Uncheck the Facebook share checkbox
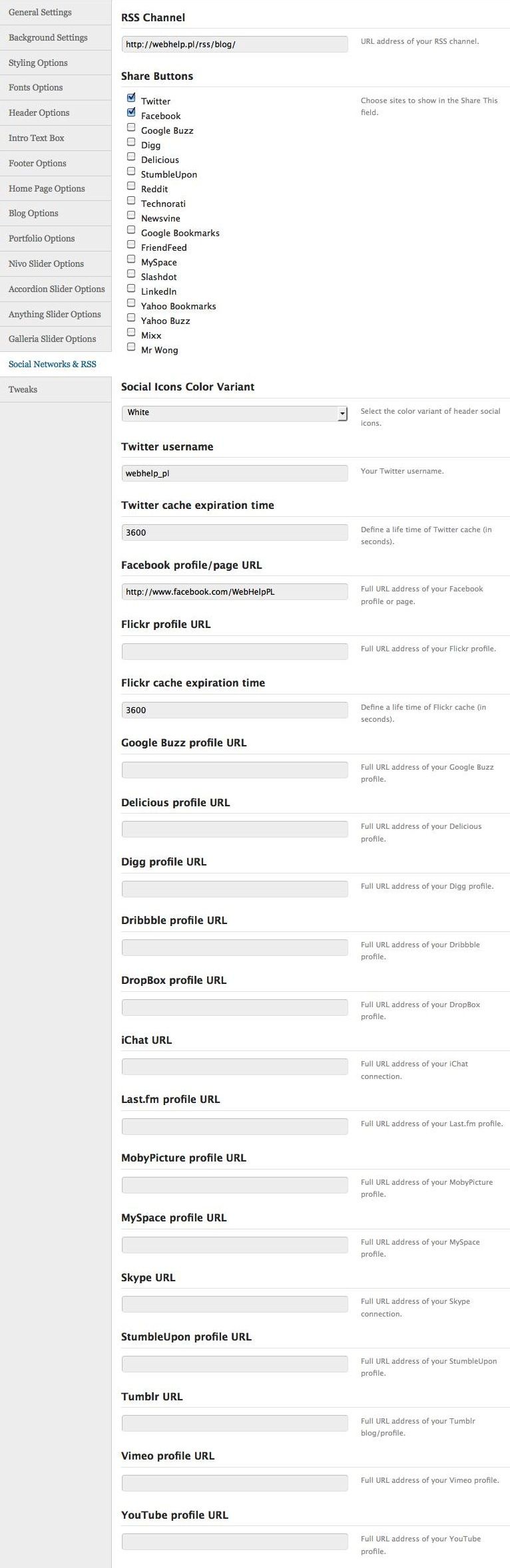The height and width of the screenshot is (1568, 510). point(131,112)
